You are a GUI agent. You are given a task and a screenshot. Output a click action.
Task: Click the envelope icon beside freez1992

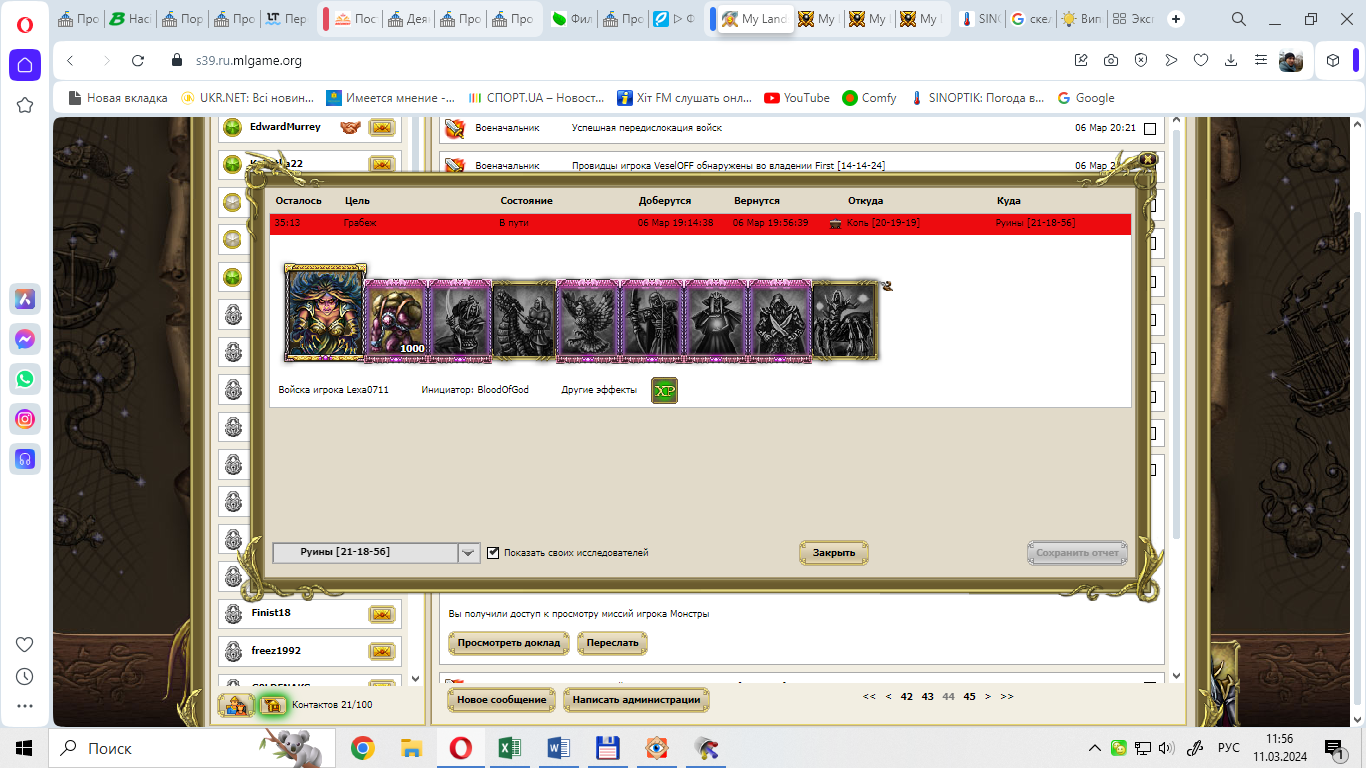(x=382, y=651)
